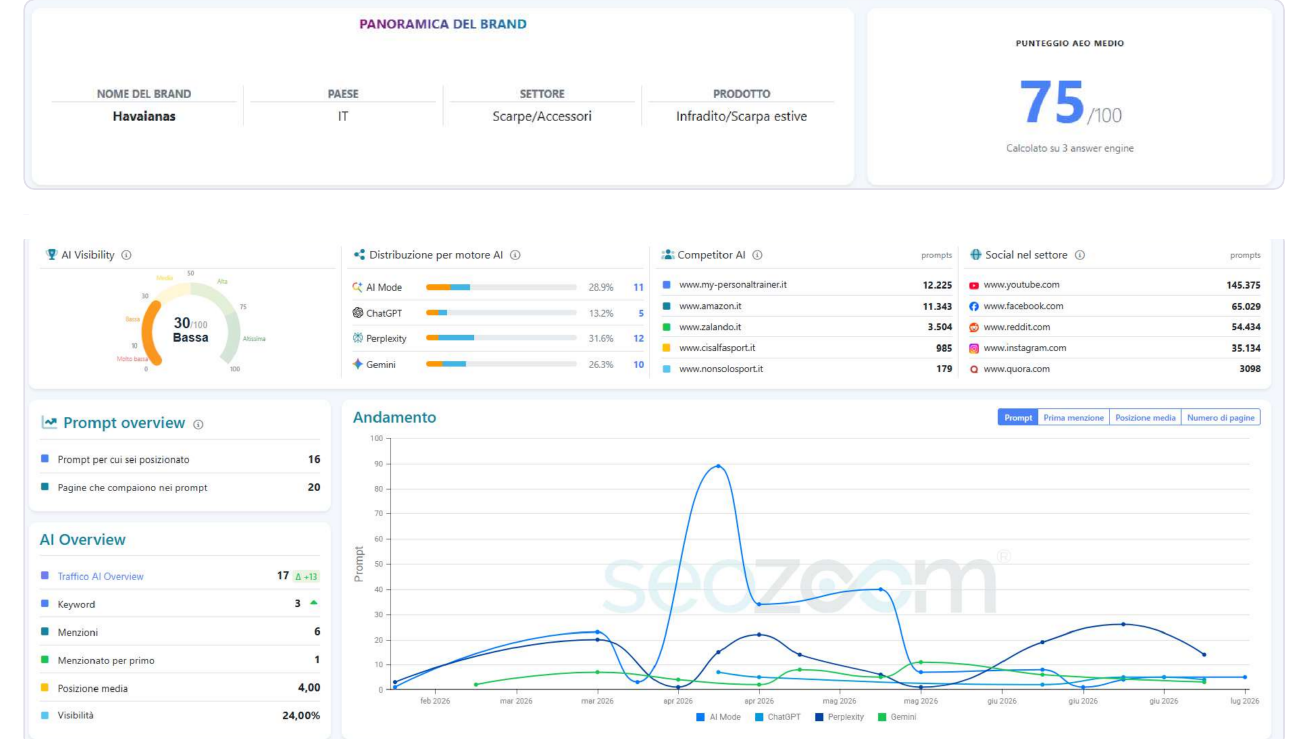Toggle Gemini series in legend

(896, 717)
